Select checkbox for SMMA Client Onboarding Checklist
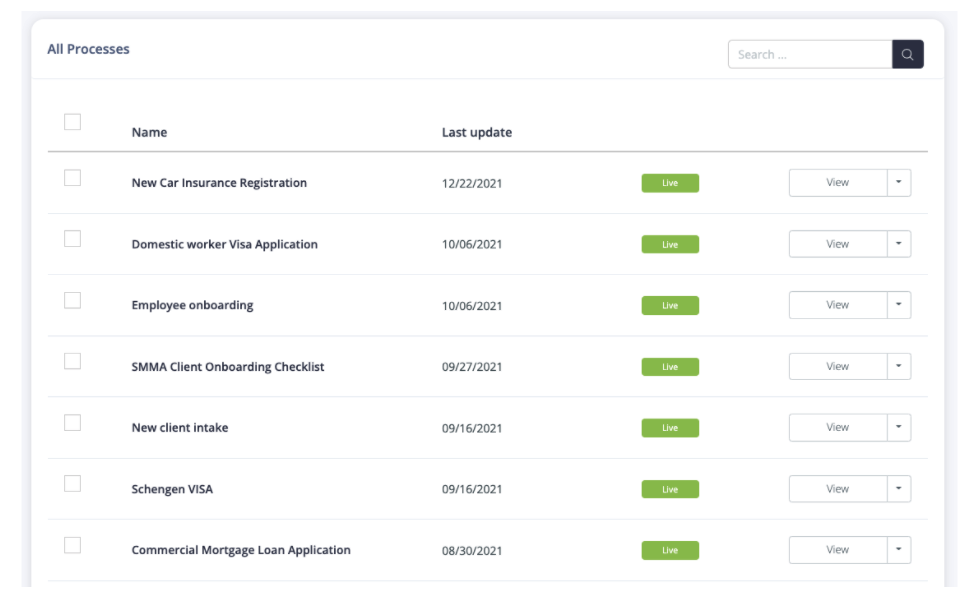The height and width of the screenshot is (603, 966). pos(73,361)
